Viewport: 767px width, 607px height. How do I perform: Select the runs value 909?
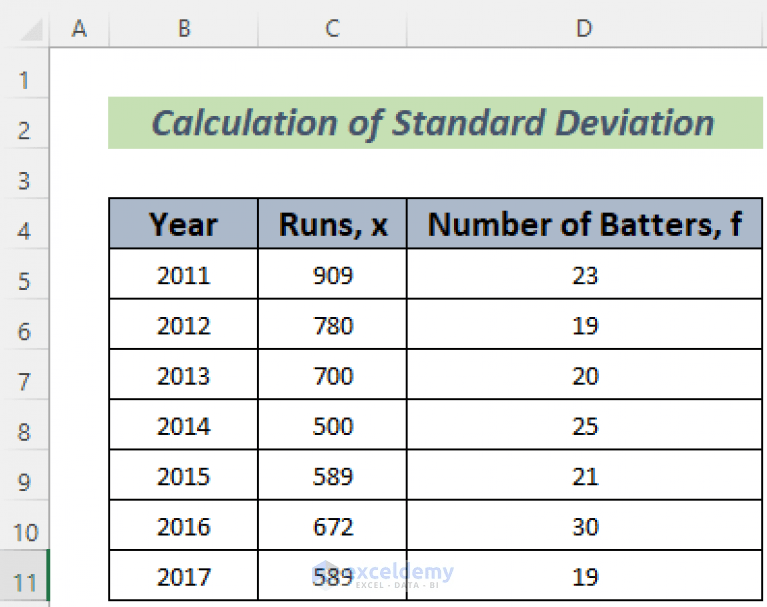point(333,274)
